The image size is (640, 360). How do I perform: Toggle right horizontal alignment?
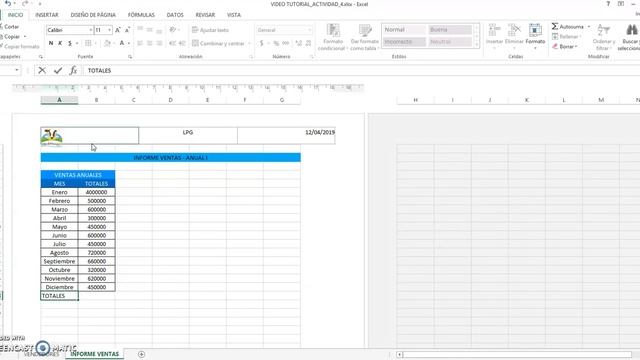click(x=159, y=43)
